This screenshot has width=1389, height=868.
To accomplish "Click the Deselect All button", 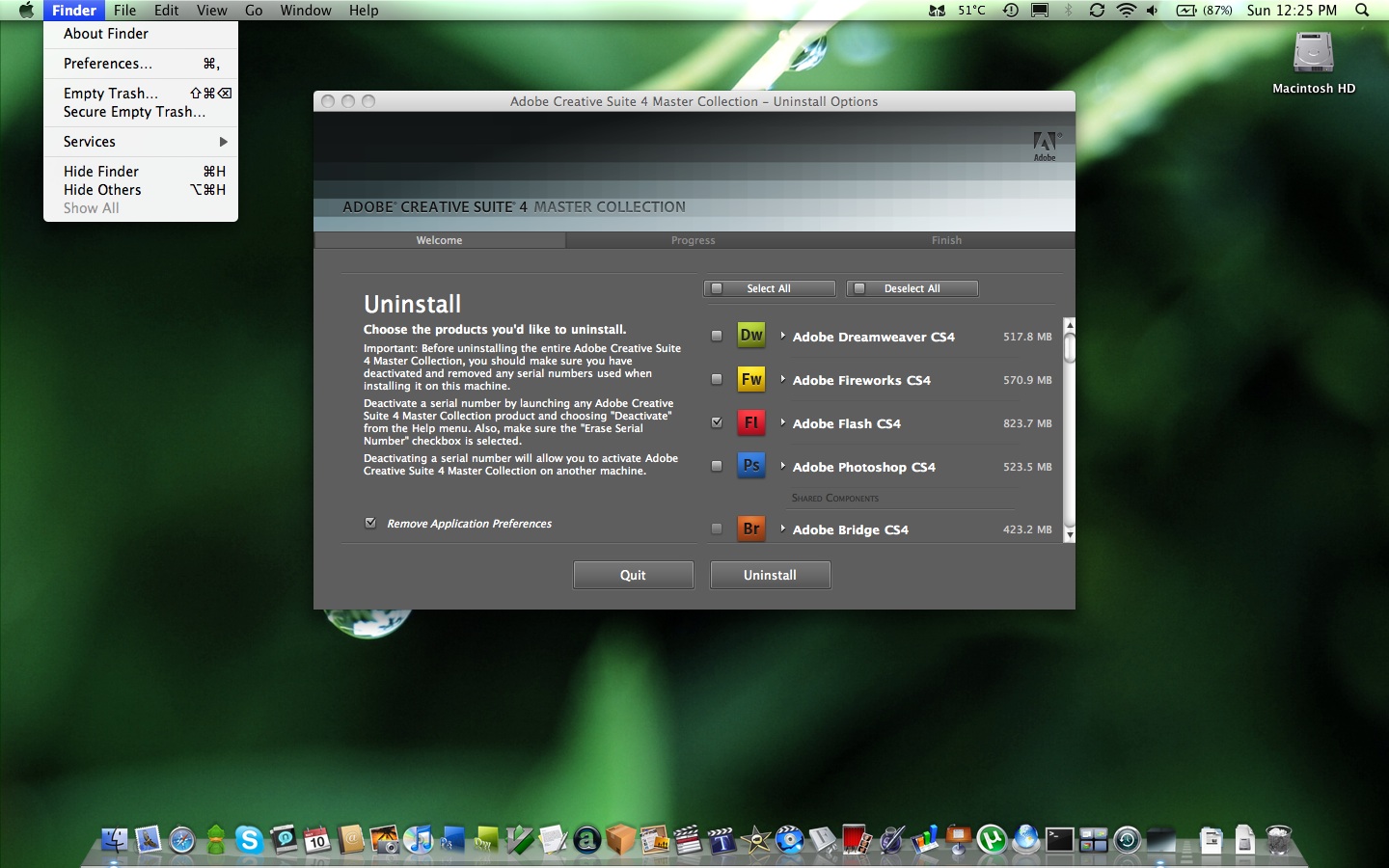I will (912, 288).
